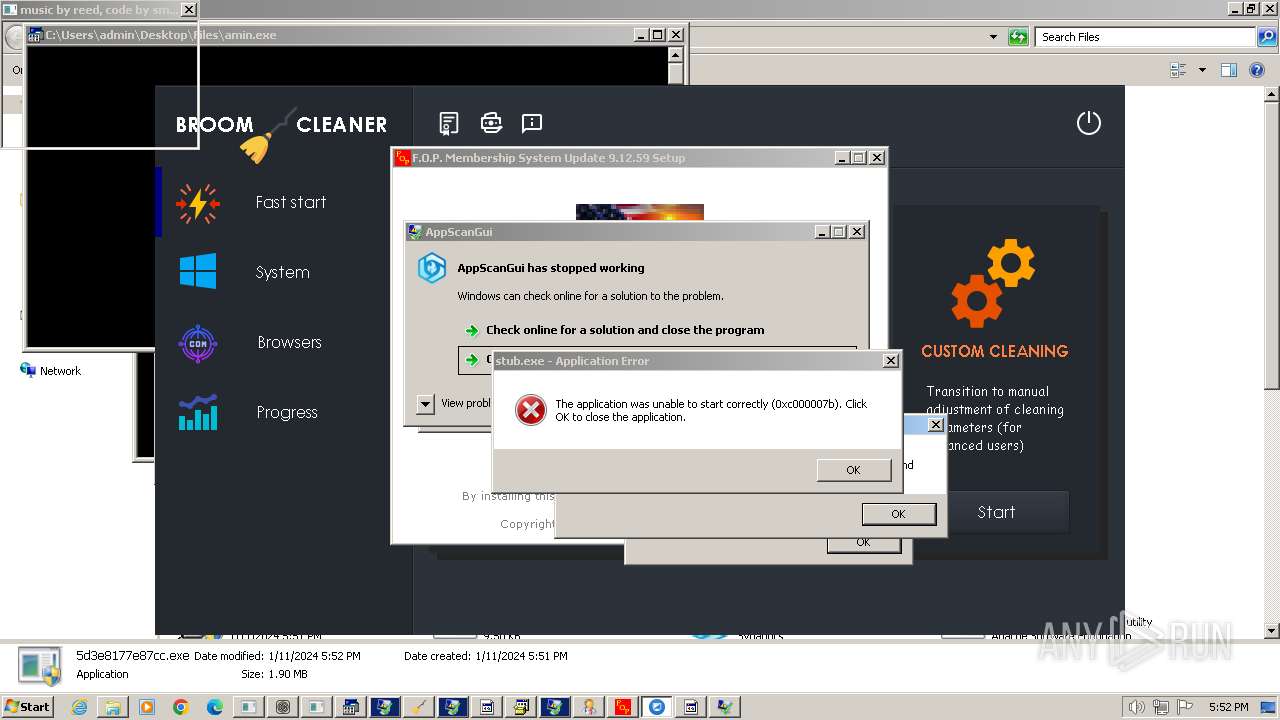Choose Check online for a solution and close the program
The image size is (1280, 720).
pyautogui.click(x=625, y=330)
